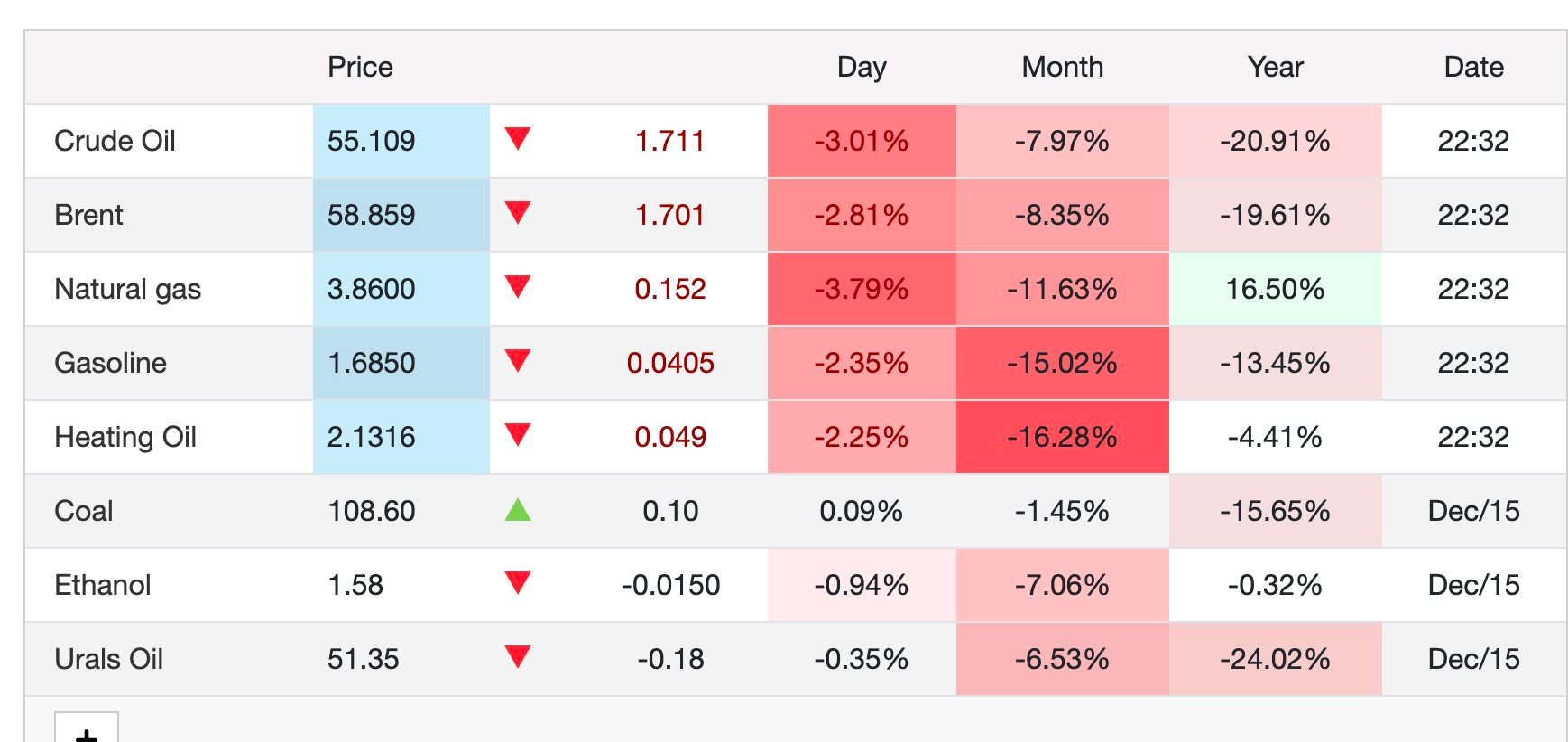Click the Urals Oil red down arrow

tap(518, 657)
